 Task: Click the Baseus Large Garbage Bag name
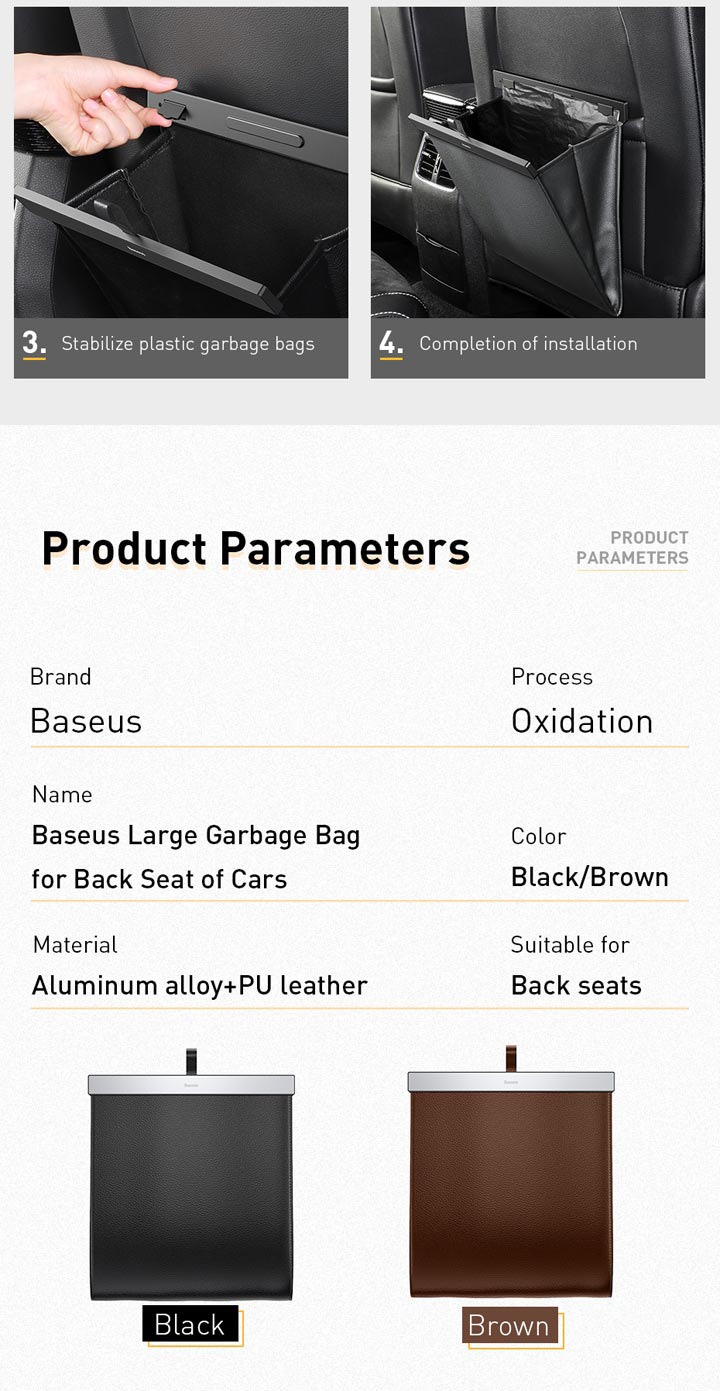pos(196,857)
